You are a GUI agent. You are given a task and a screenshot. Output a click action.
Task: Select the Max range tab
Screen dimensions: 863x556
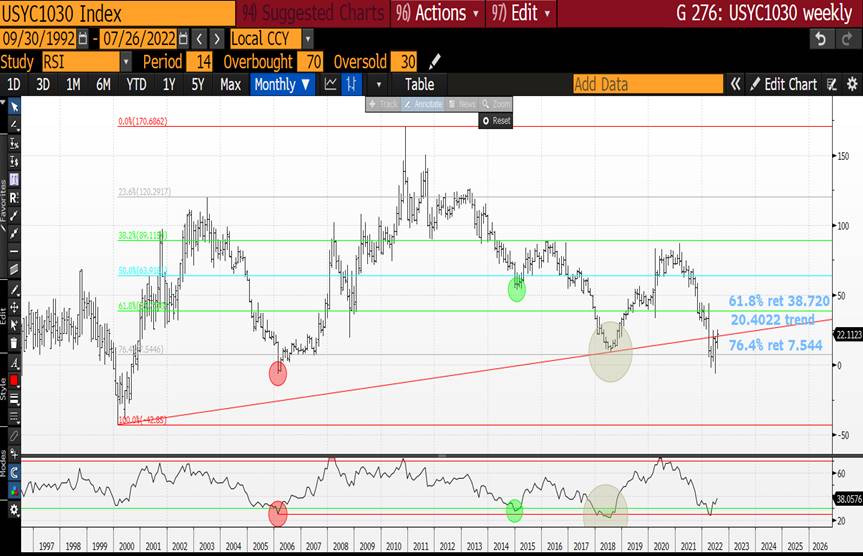point(230,84)
